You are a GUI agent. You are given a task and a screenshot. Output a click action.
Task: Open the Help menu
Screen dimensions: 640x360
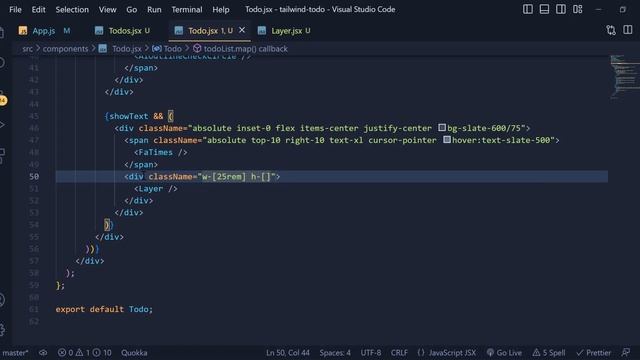point(220,9)
